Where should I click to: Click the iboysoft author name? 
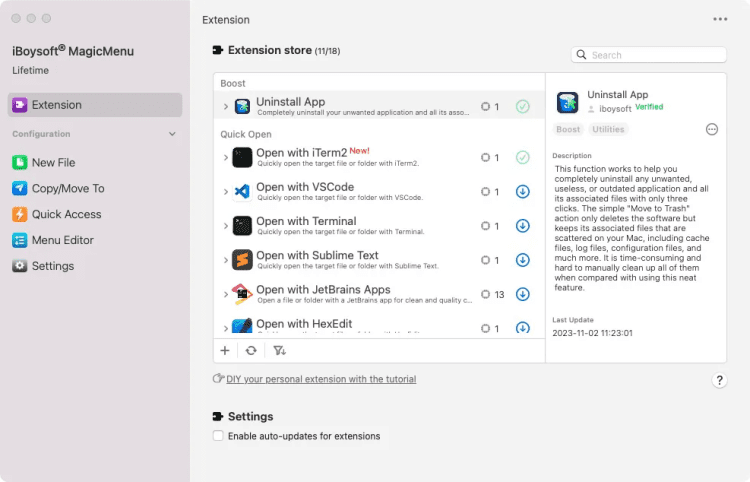615,109
